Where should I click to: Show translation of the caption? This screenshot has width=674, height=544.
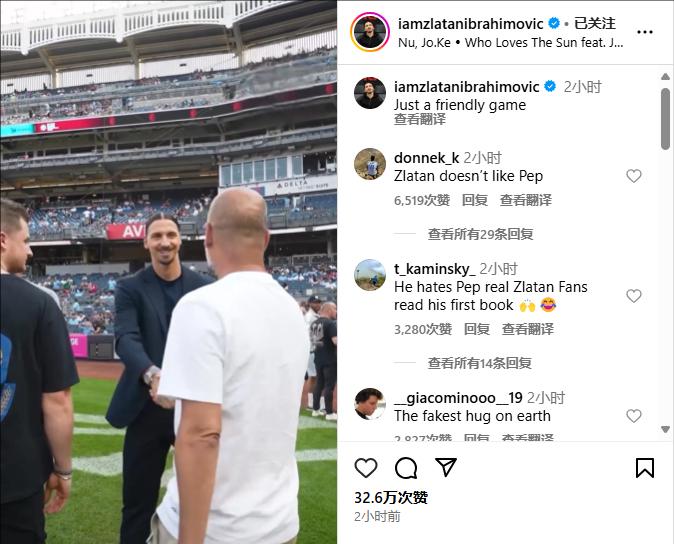pyautogui.click(x=420, y=119)
